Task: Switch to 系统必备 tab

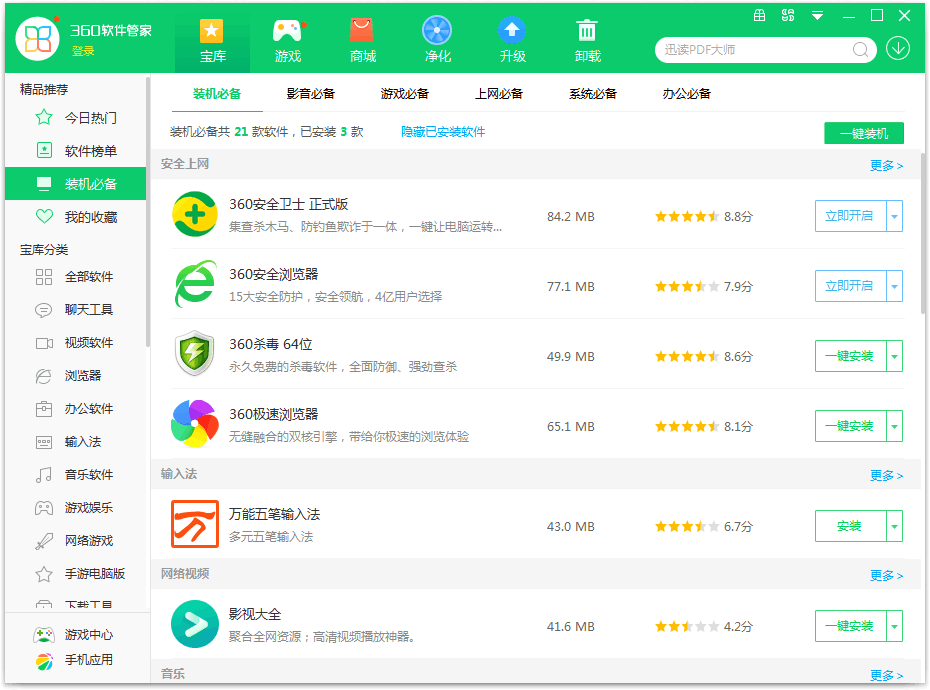Action: [593, 94]
